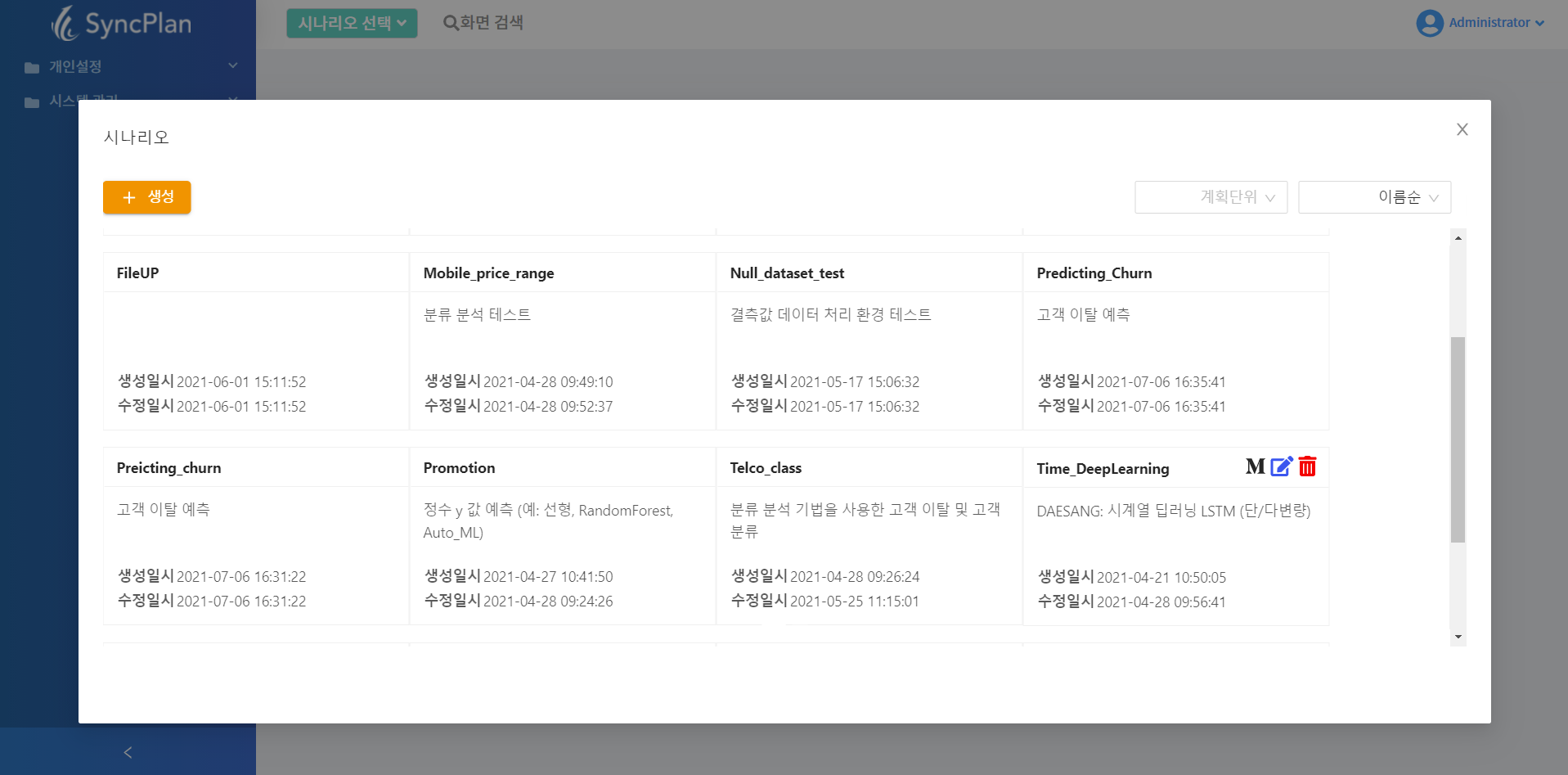Click the 고객 이탈 예측 description under Predicting_Churn

[x=1084, y=314]
